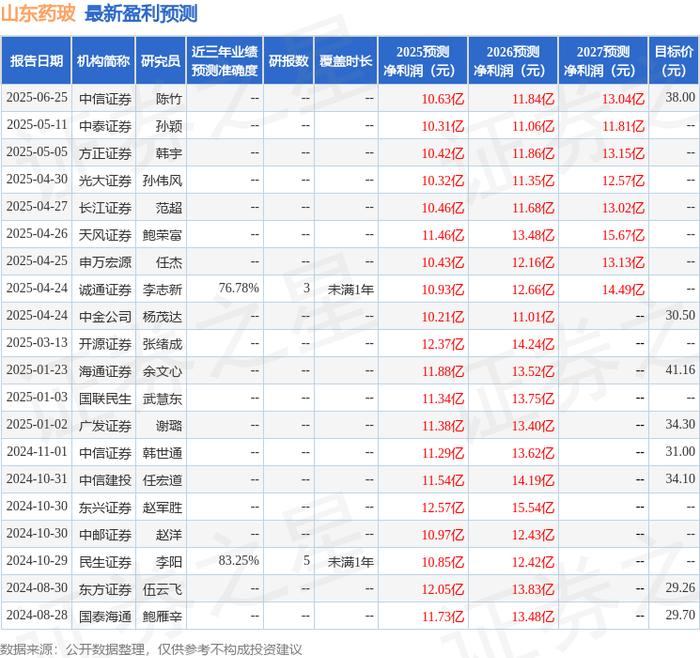Select the 2025预测净利润 column header
700x658 pixels.
(423, 61)
